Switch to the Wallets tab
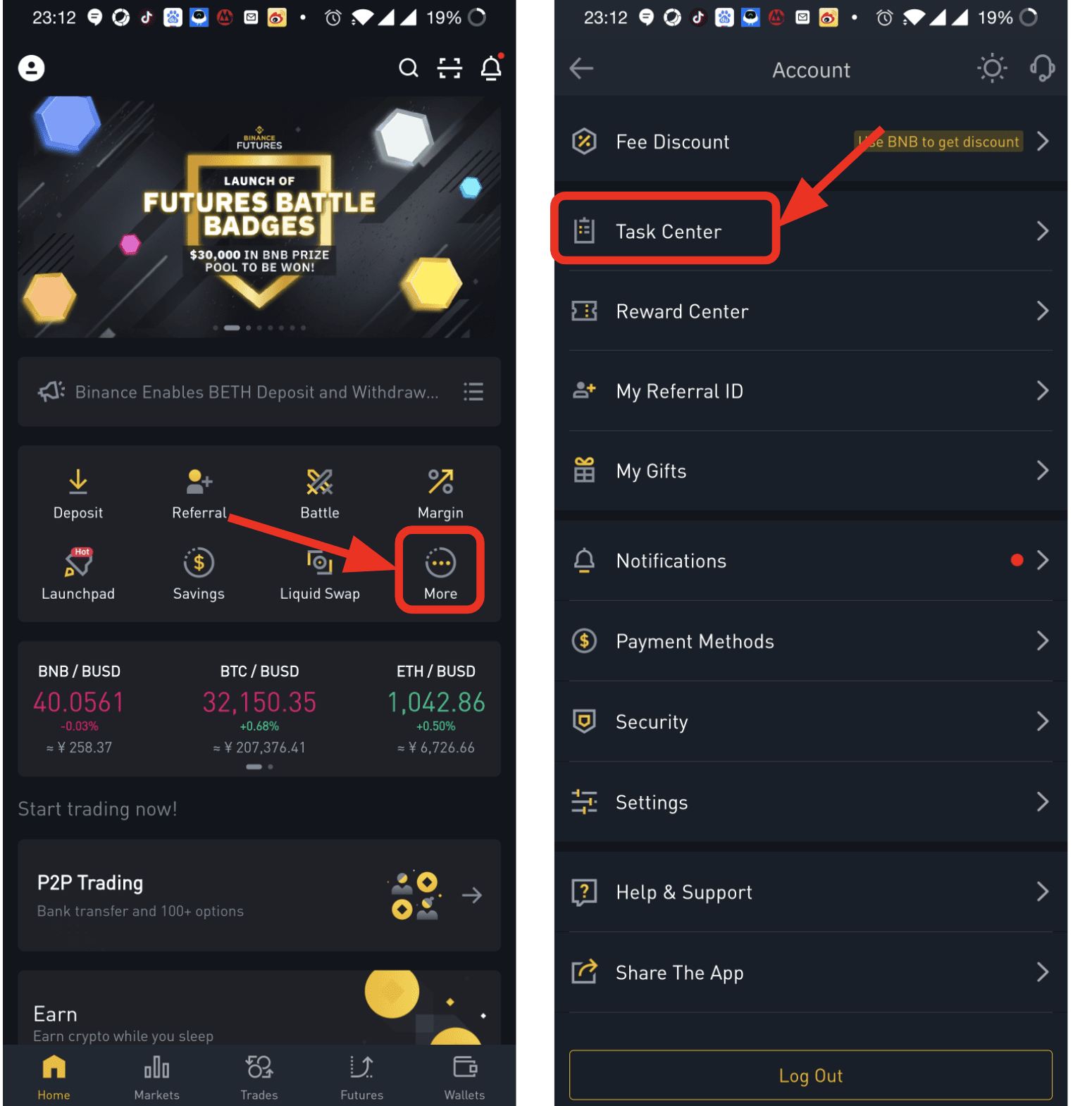 pyautogui.click(x=464, y=1078)
